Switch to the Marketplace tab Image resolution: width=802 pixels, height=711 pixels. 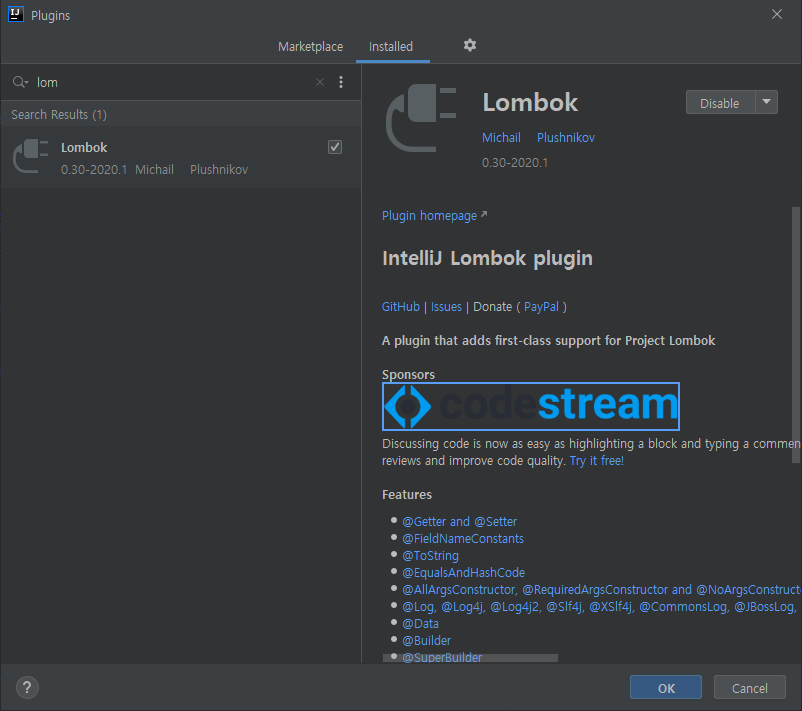(310, 47)
